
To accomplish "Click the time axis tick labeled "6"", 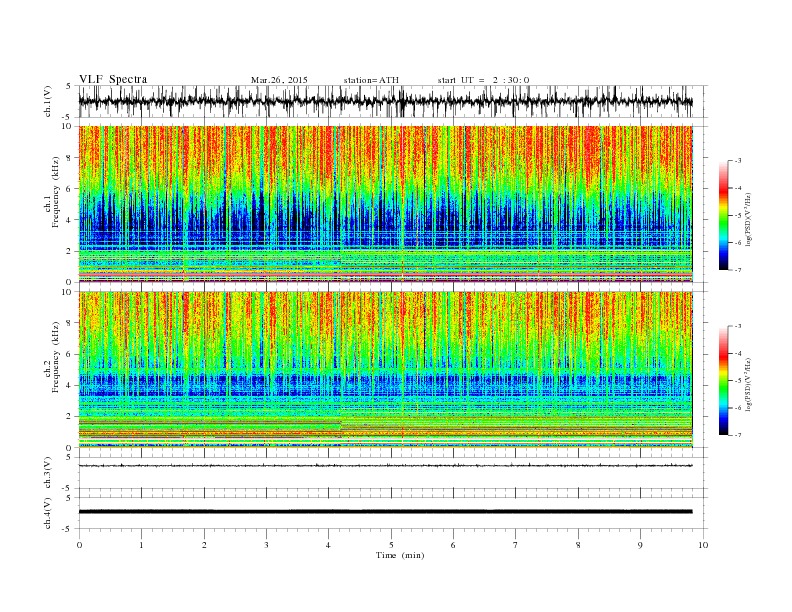I will tap(453, 545).
